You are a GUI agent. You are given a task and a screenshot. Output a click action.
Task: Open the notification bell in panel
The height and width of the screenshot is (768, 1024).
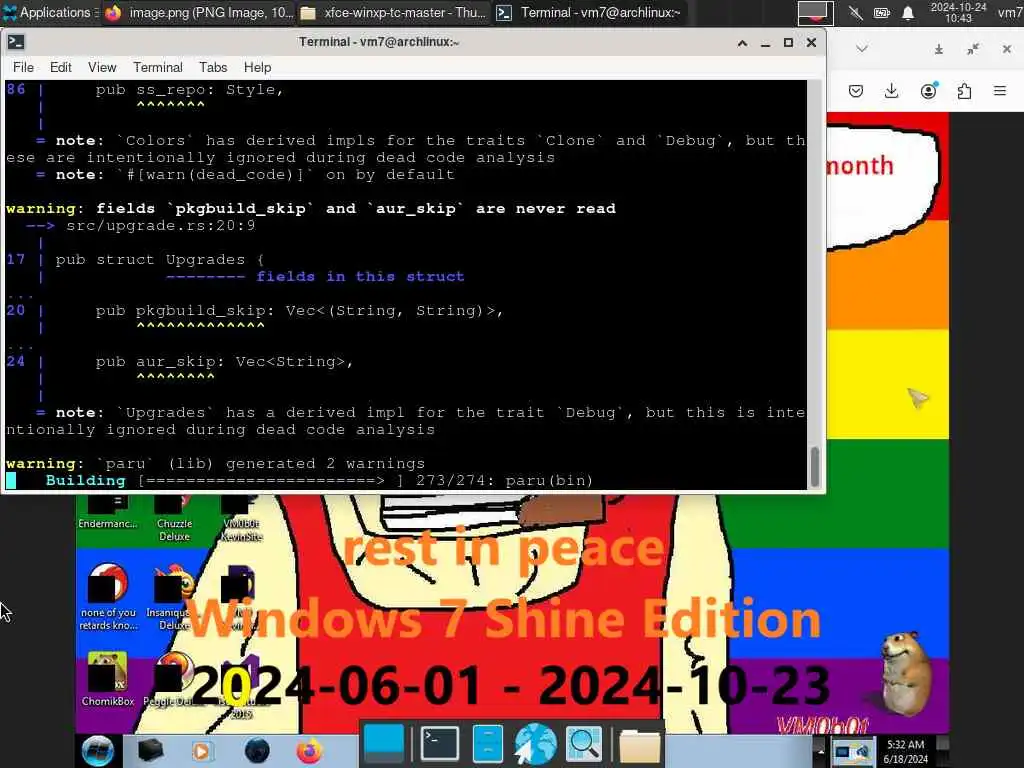(x=908, y=12)
